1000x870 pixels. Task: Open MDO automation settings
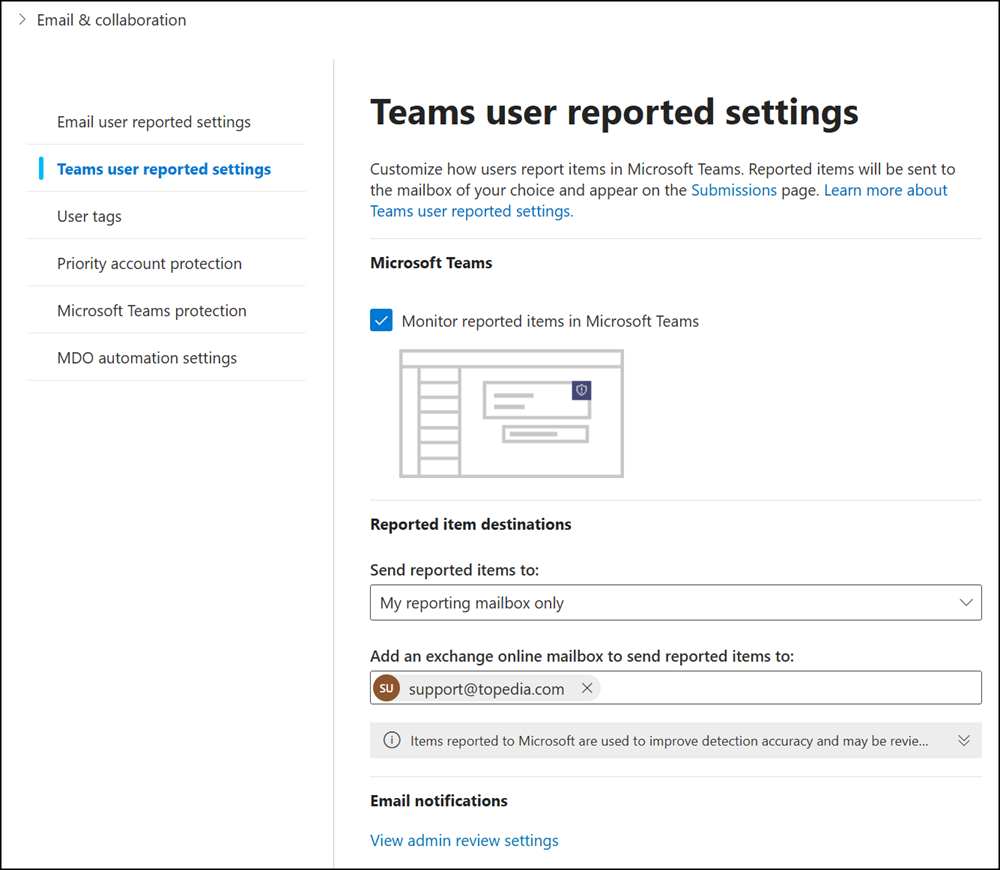(147, 358)
